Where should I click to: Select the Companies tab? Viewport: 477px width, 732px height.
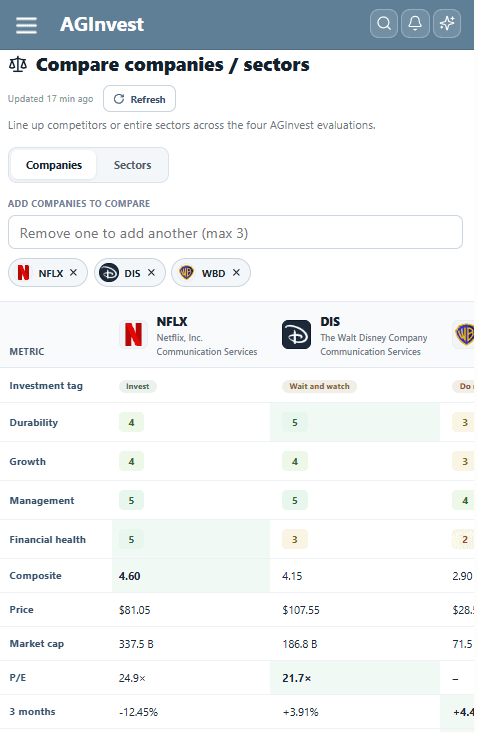click(54, 165)
